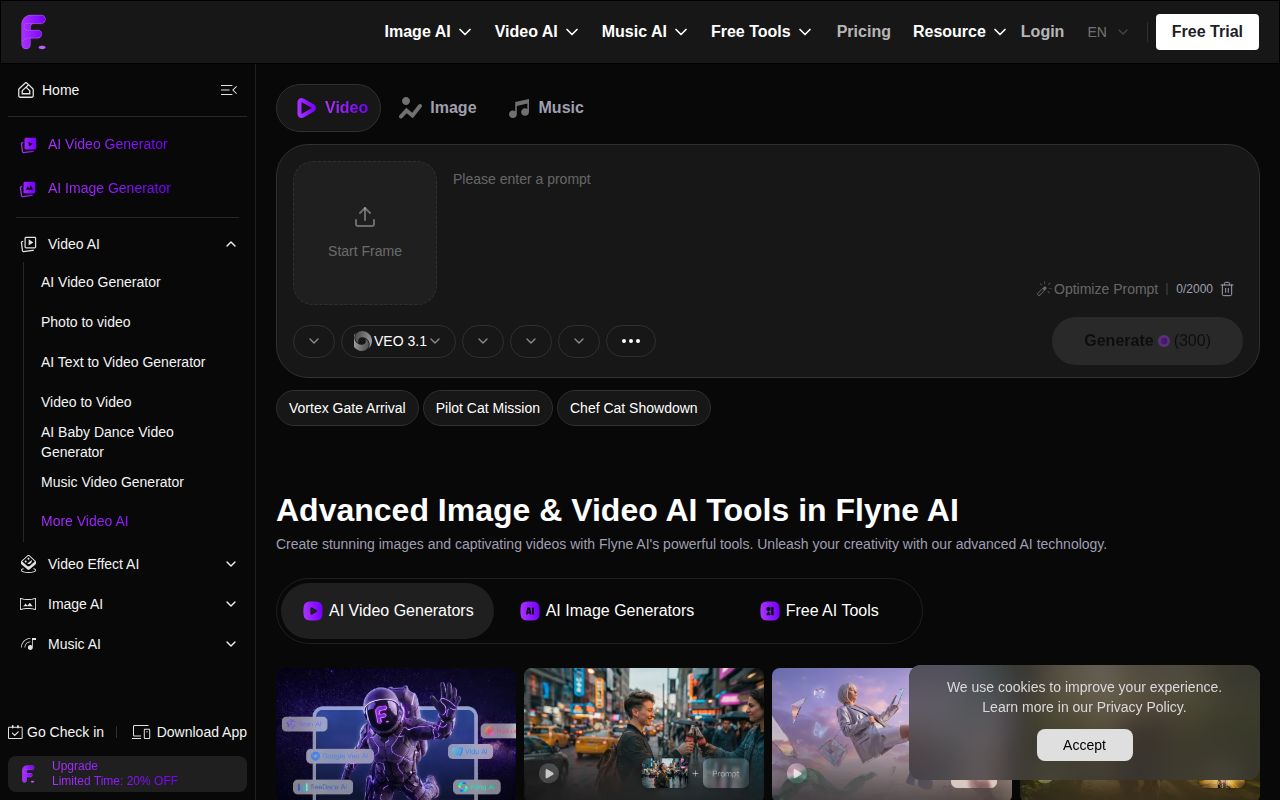
Task: Open Music Video Generator in sidebar
Action: tap(112, 482)
